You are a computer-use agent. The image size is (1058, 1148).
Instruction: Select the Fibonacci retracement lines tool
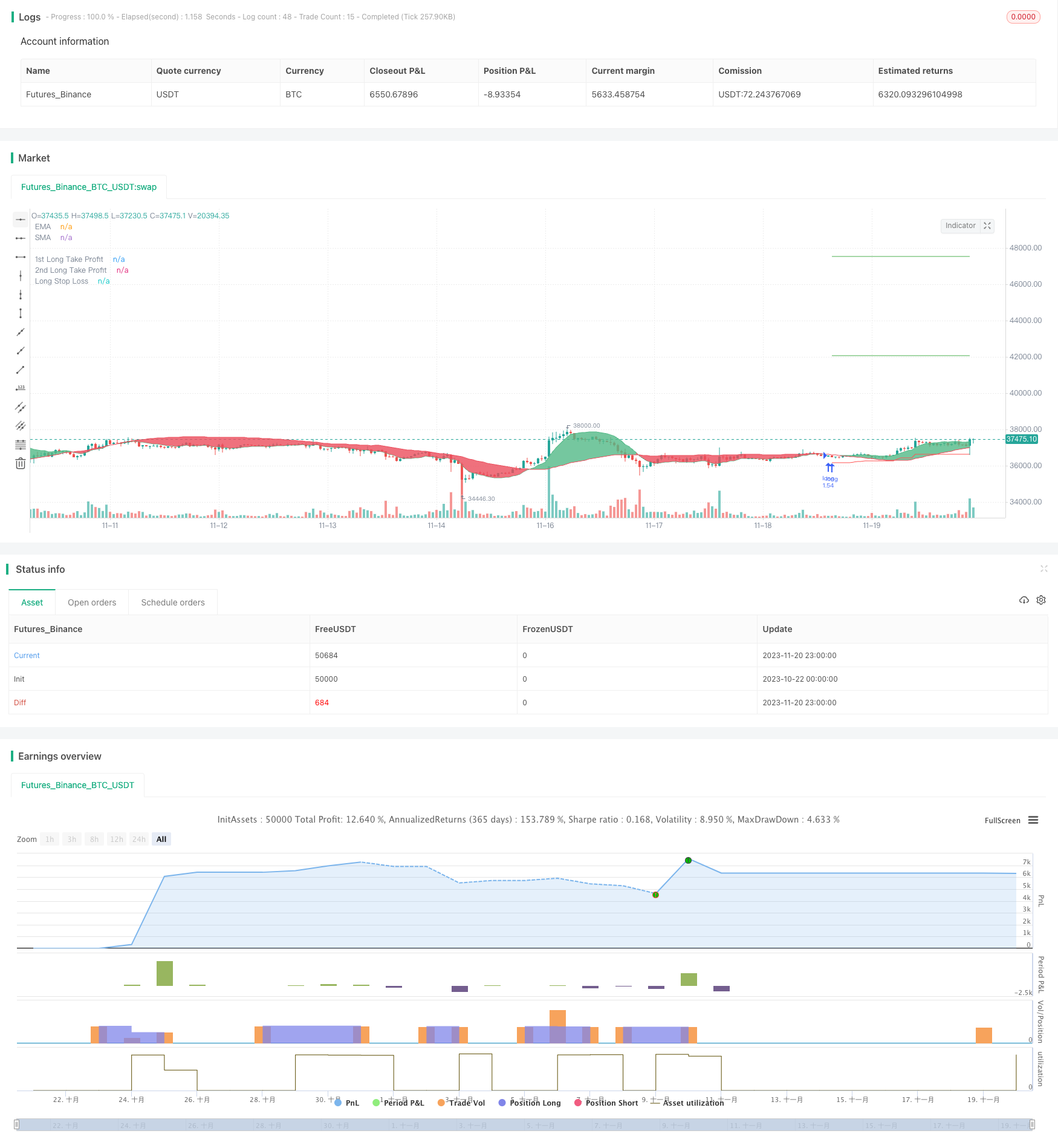tap(21, 445)
